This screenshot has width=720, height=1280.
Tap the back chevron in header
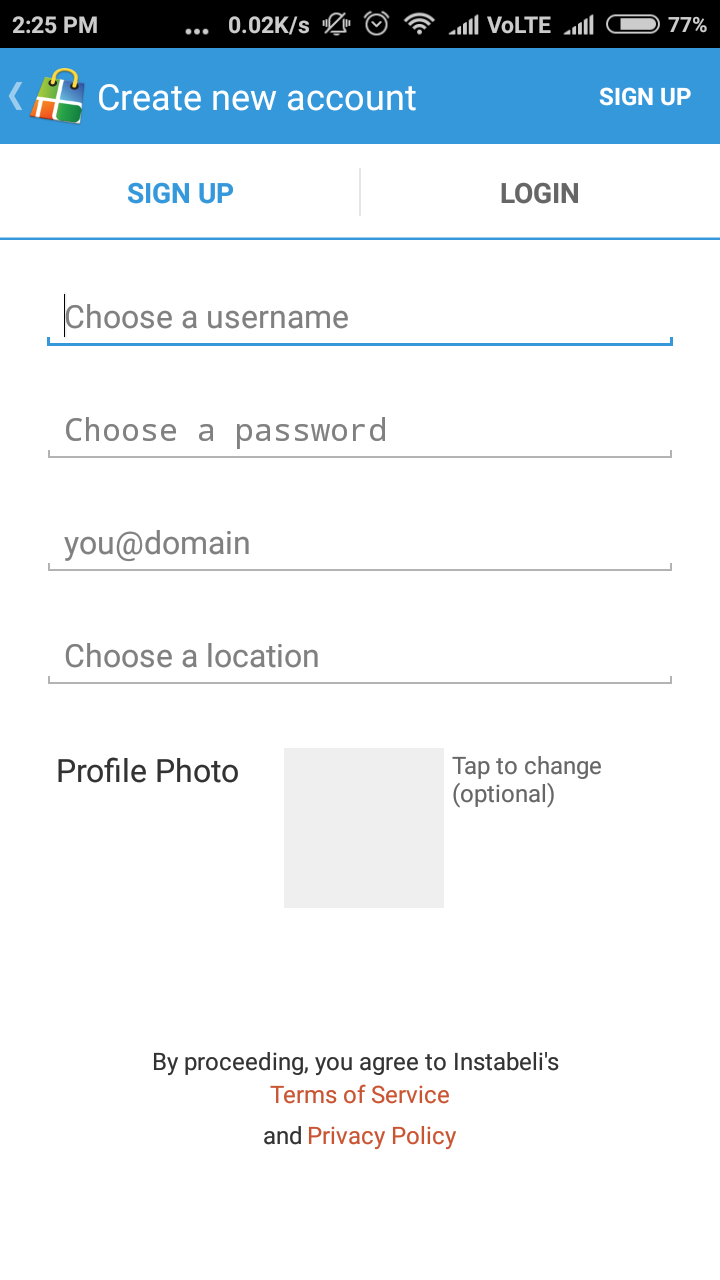(x=15, y=96)
